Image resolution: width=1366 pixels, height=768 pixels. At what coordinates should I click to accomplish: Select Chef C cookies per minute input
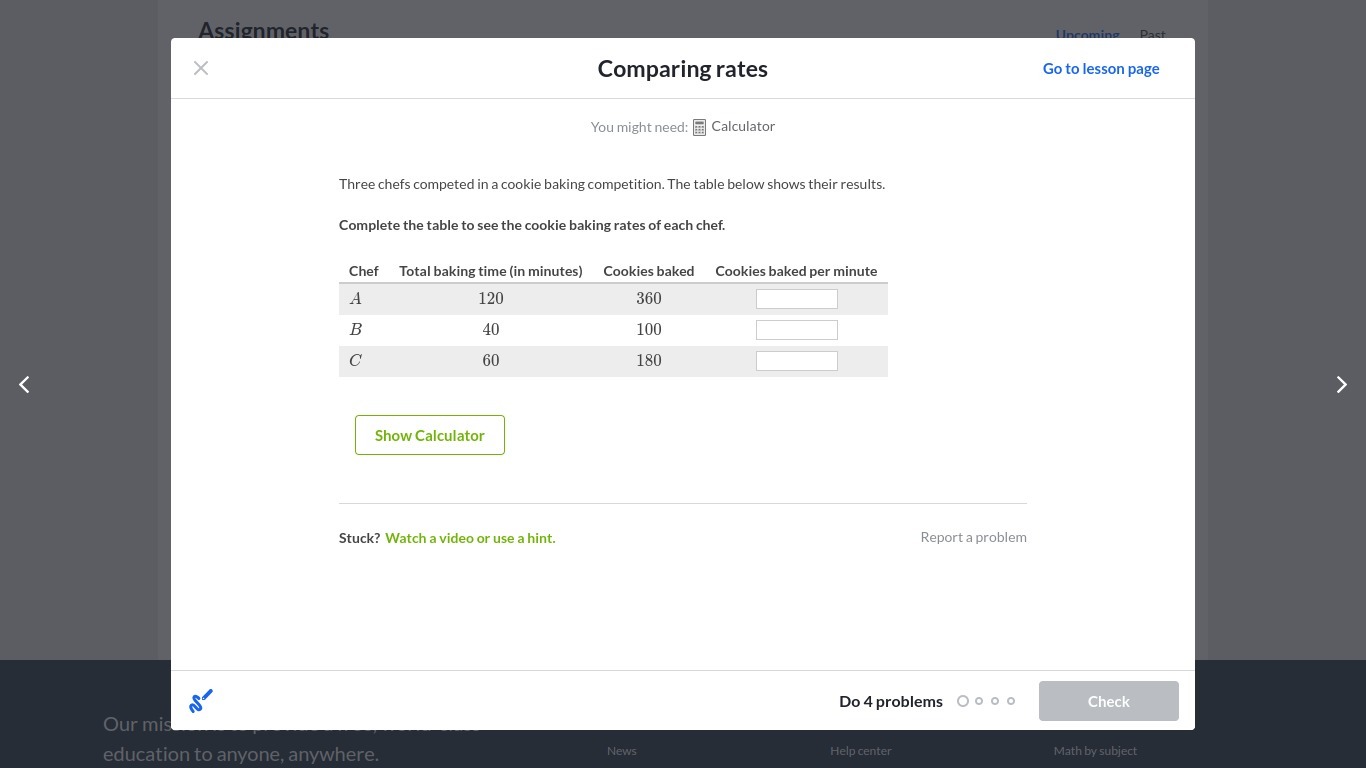click(x=797, y=361)
